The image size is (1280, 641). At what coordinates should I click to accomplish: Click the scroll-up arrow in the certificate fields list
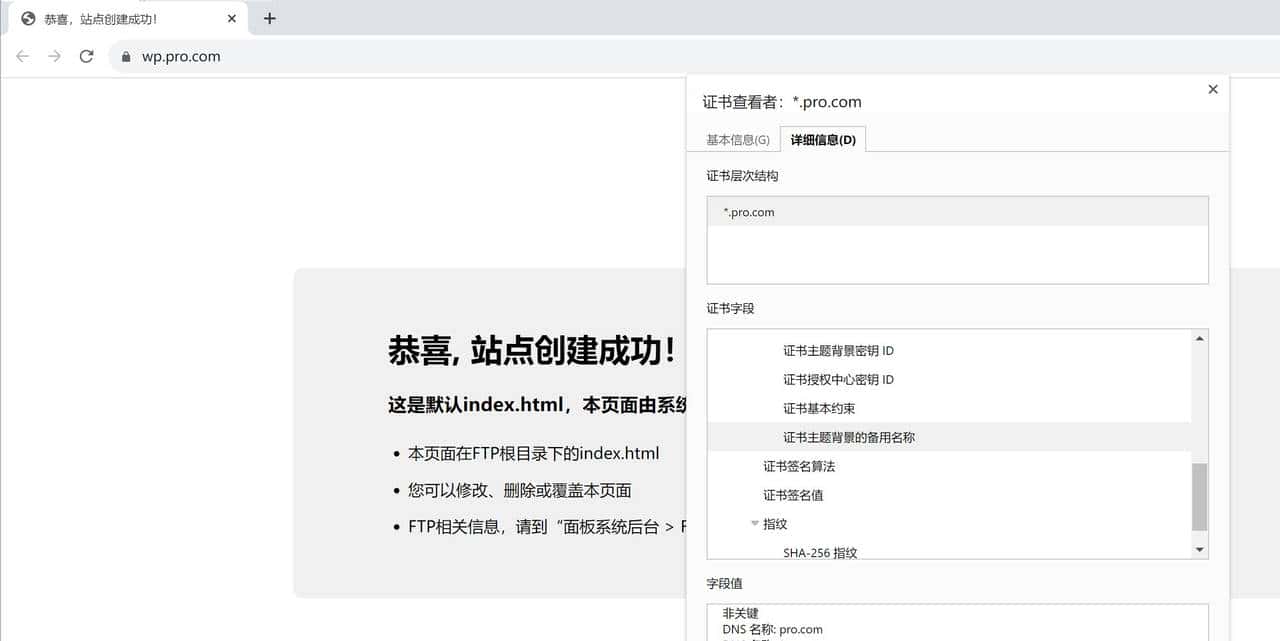tap(1199, 336)
